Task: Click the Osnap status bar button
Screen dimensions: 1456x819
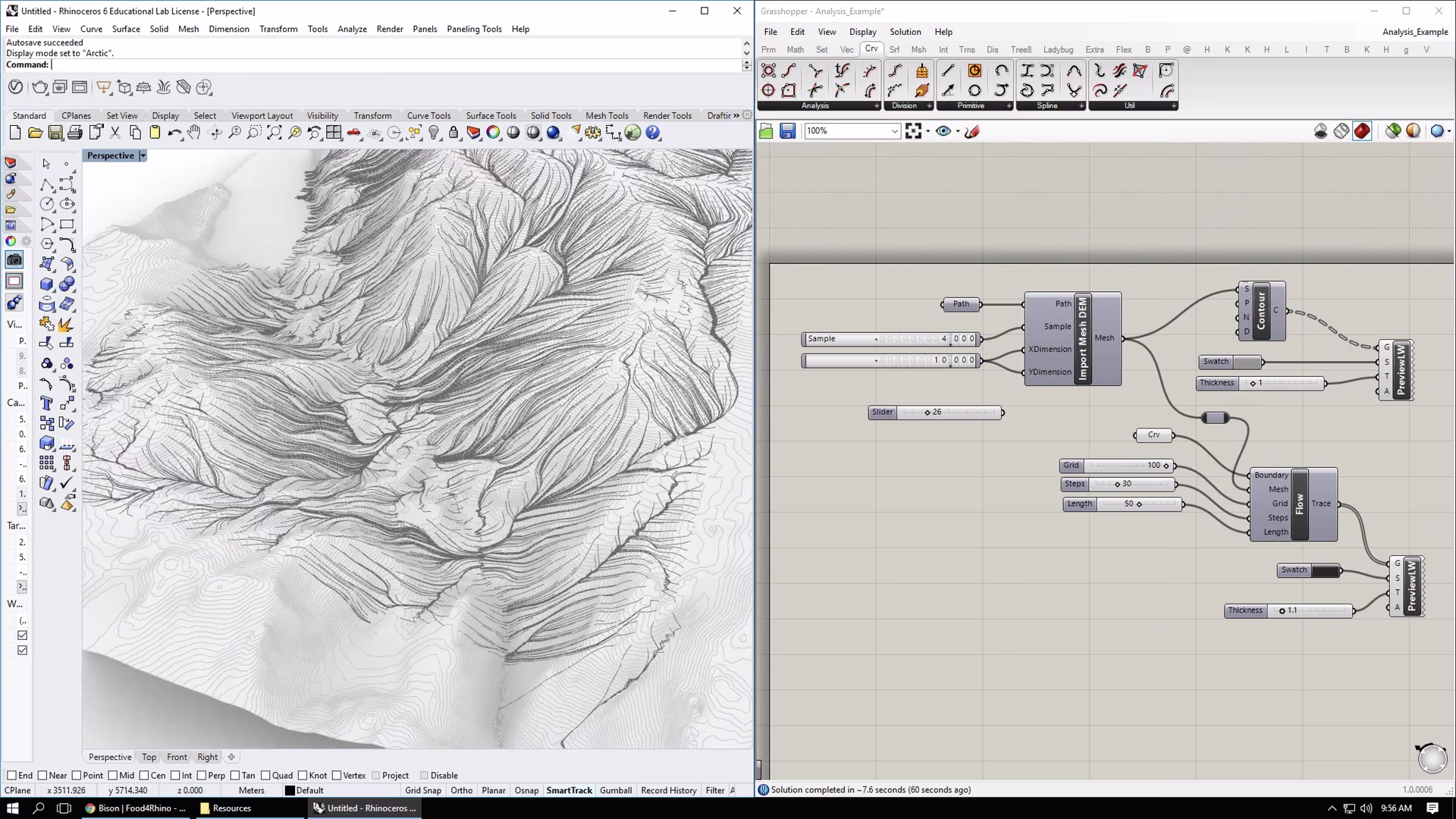Action: [x=527, y=790]
